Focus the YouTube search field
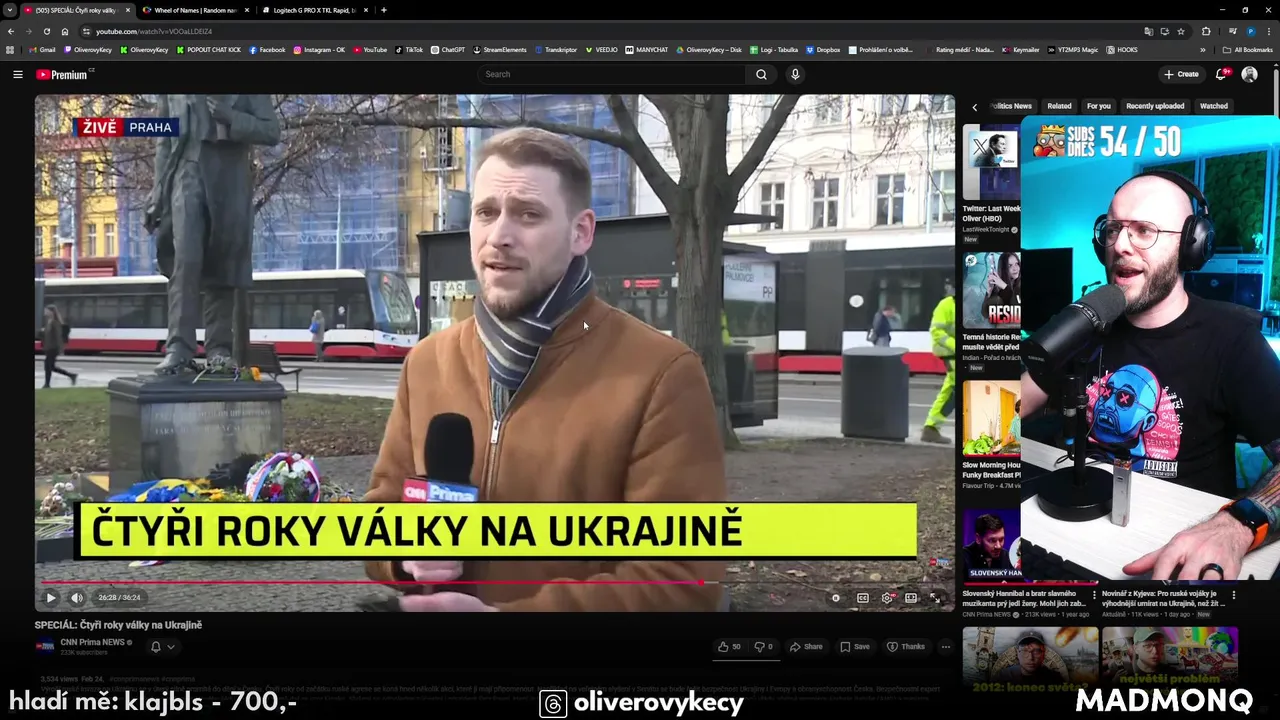Image resolution: width=1280 pixels, height=720 pixels. [x=611, y=74]
